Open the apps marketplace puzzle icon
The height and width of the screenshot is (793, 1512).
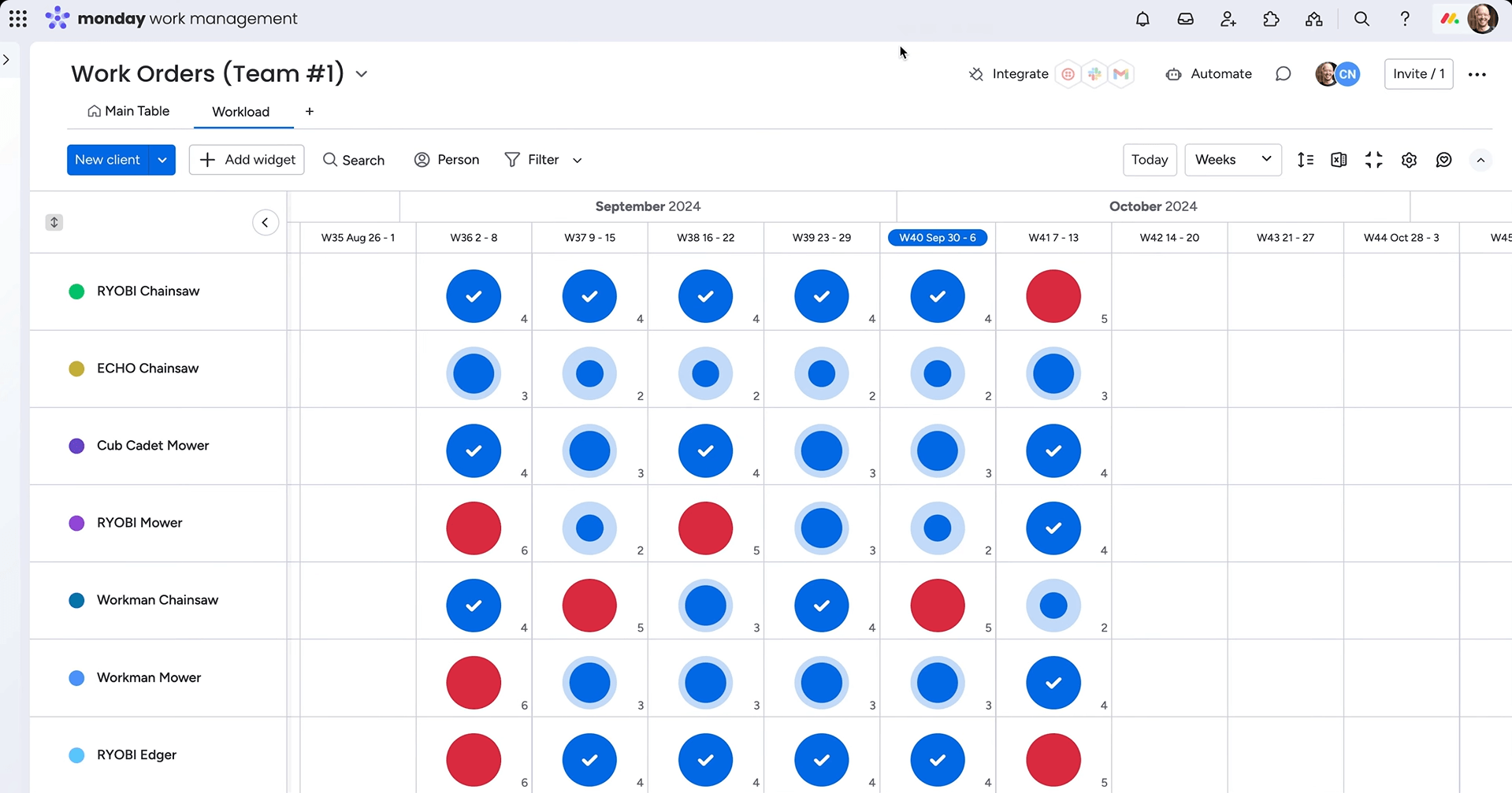point(1271,20)
